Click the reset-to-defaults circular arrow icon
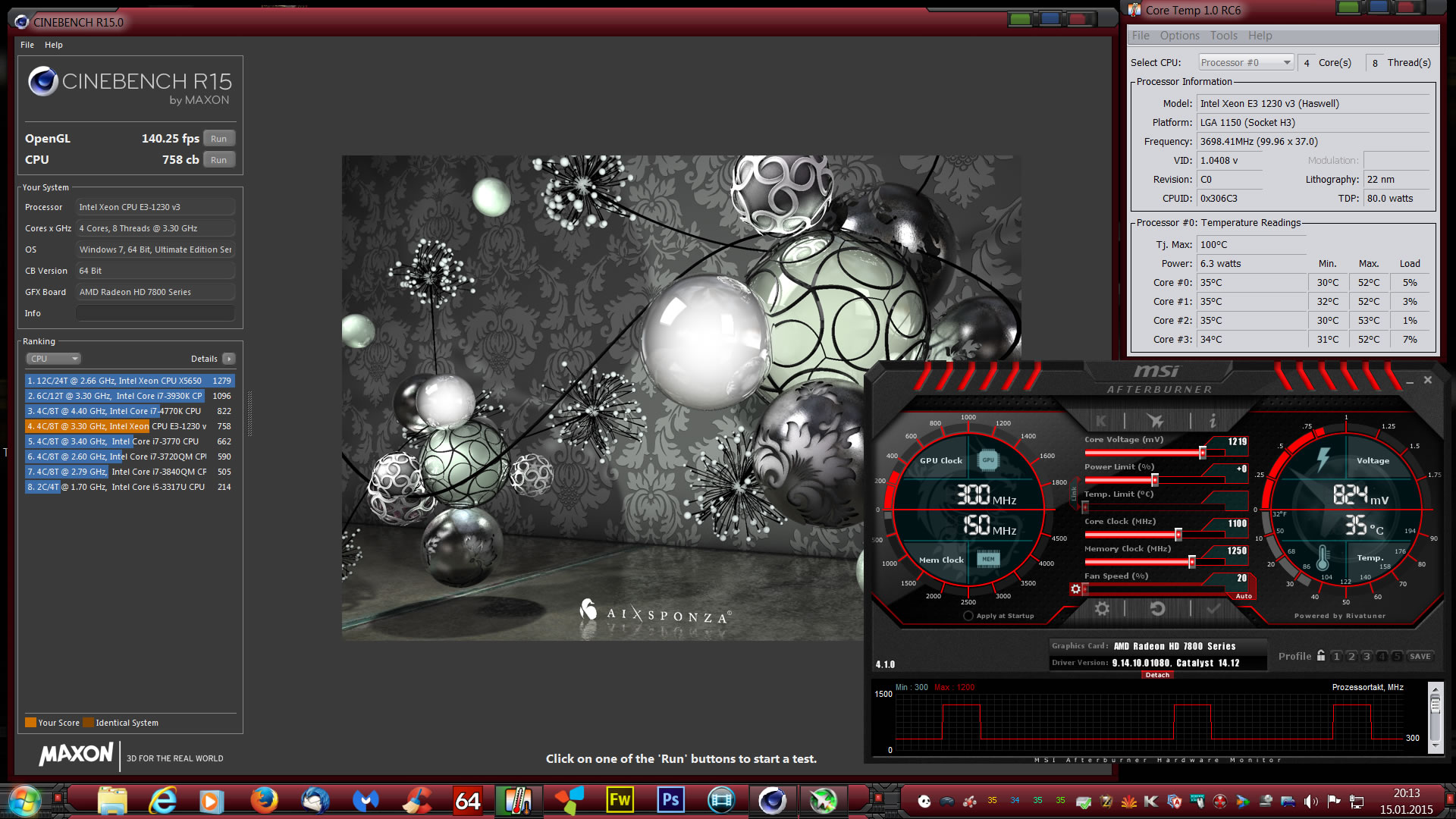Viewport: 1456px width, 819px height. 1157,608
